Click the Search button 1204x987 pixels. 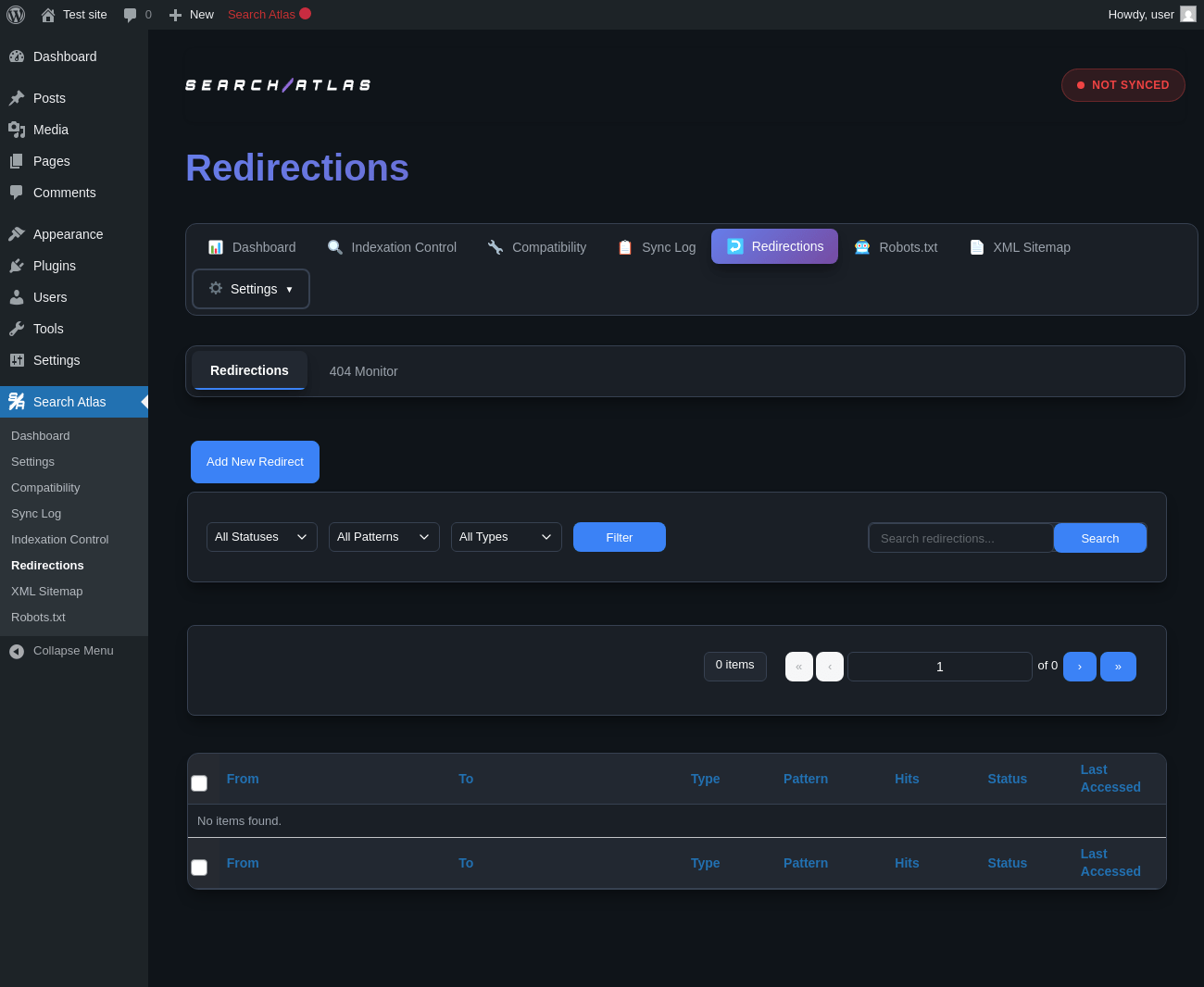point(1100,538)
